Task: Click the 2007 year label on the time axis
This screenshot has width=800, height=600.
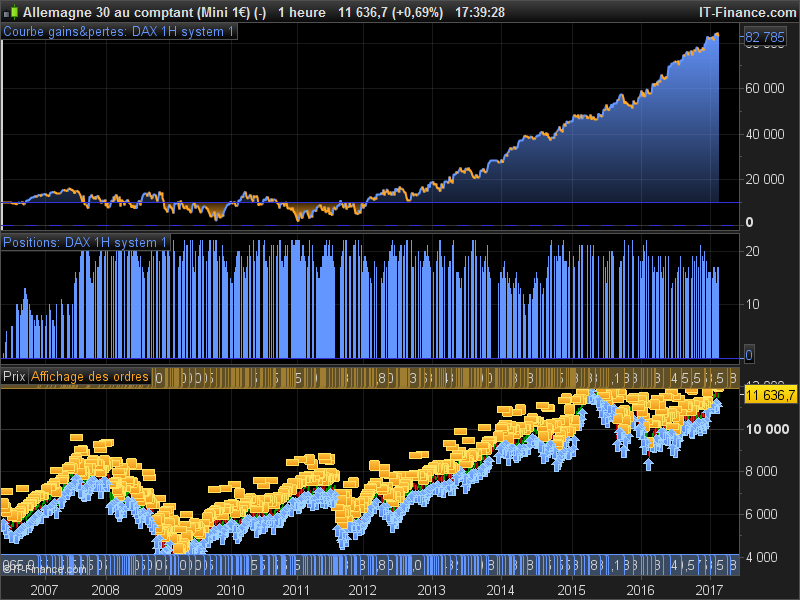Action: pos(44,590)
